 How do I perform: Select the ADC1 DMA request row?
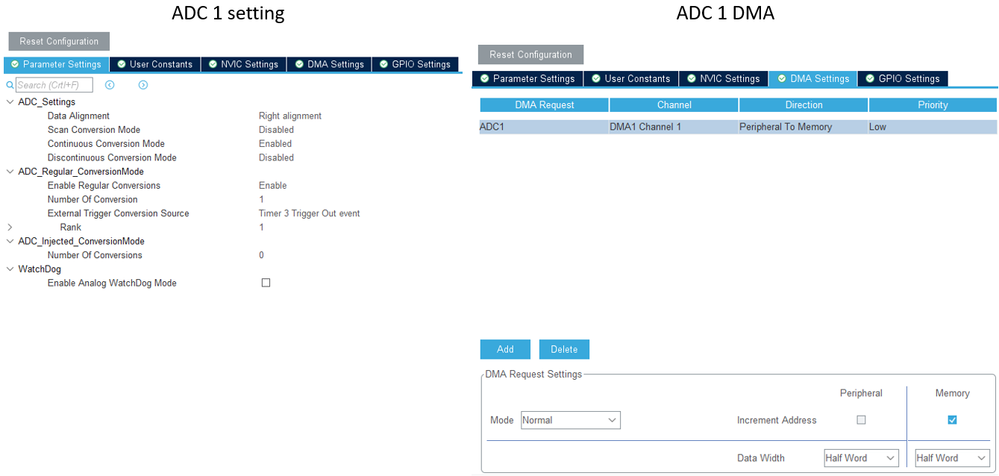(738, 127)
